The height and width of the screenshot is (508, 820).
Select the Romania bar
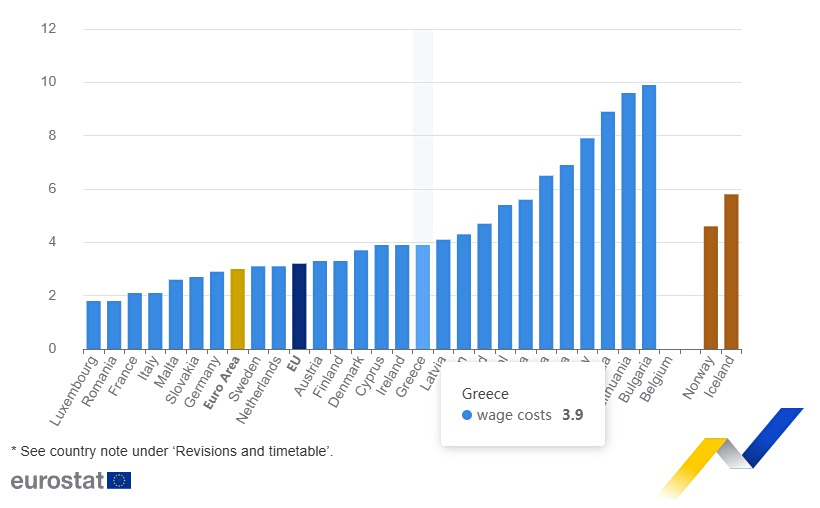click(114, 325)
